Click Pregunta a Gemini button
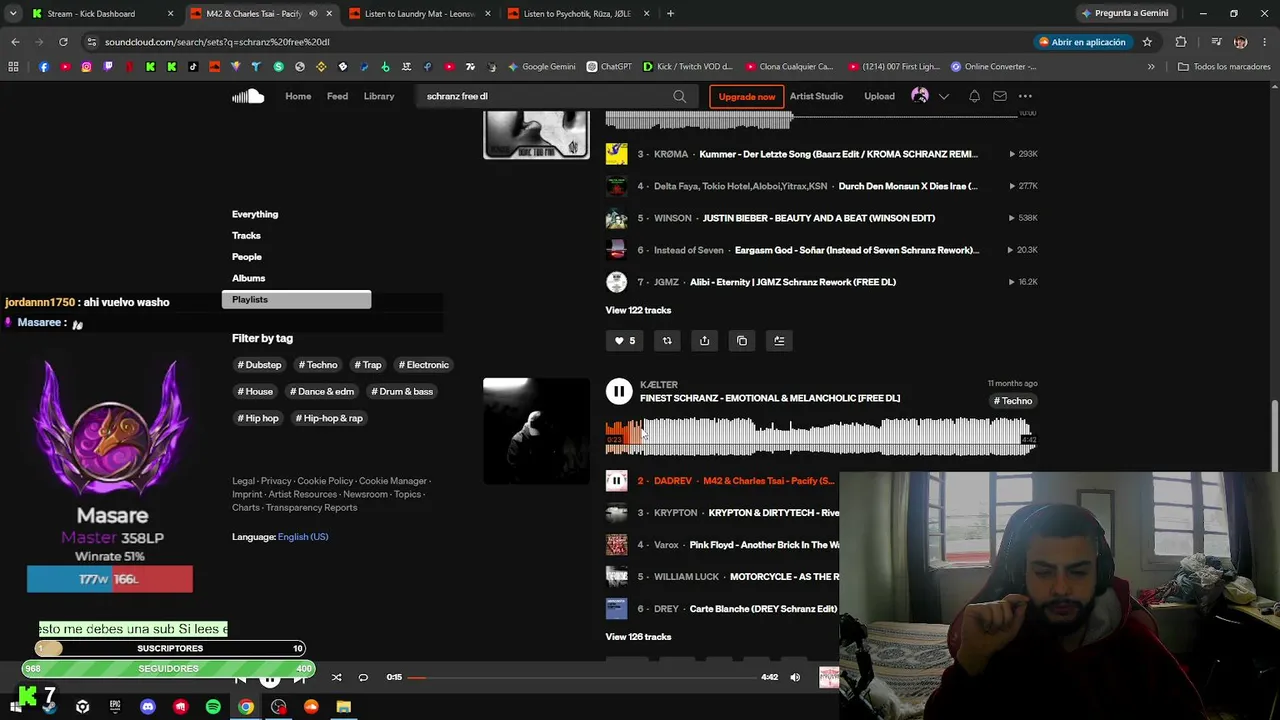The width and height of the screenshot is (1280, 720). point(1125,14)
